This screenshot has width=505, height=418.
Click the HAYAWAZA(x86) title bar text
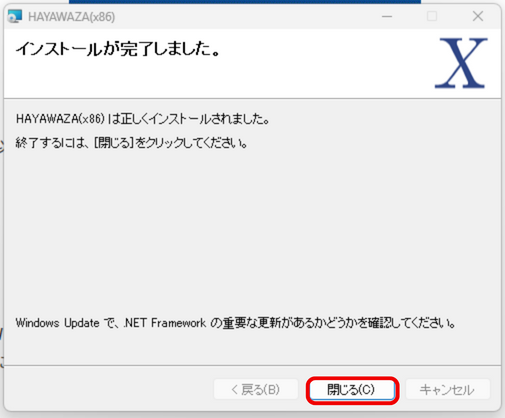pyautogui.click(x=71, y=17)
